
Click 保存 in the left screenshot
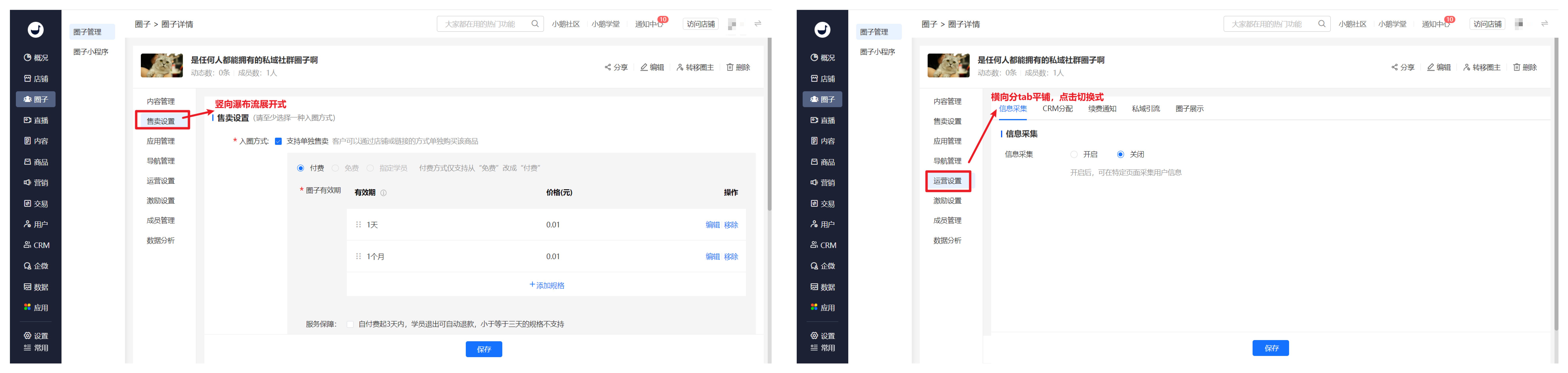[x=484, y=349]
